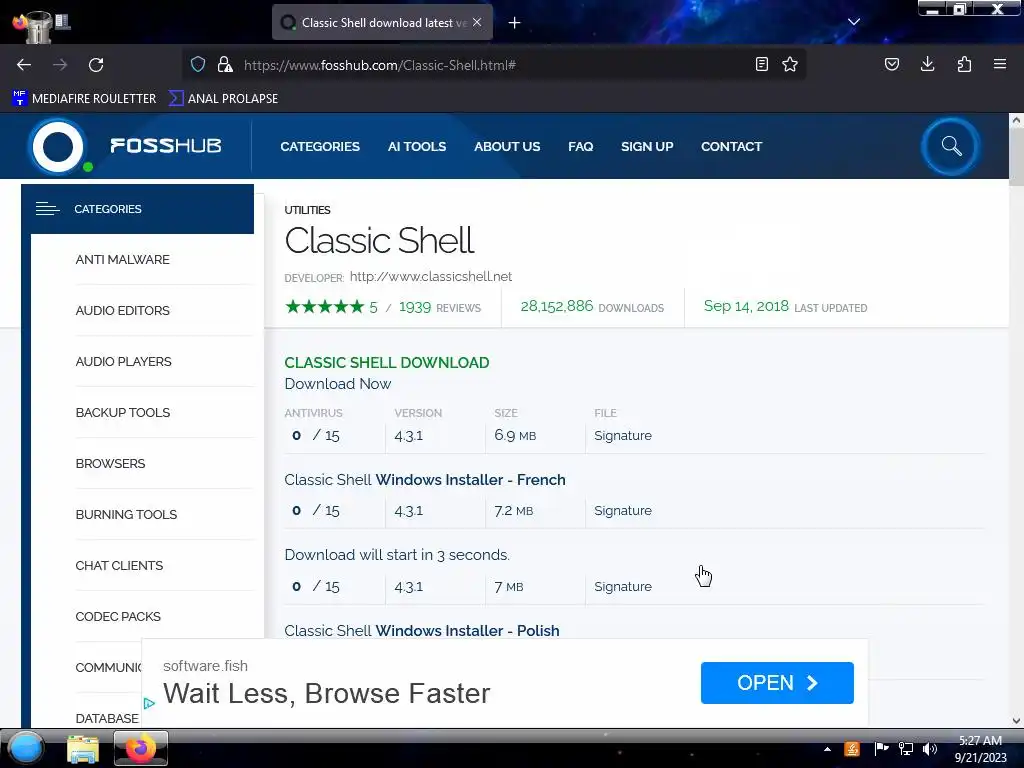Close the Classic Shell download tab
Viewport: 1024px width, 768px height.
click(x=477, y=22)
